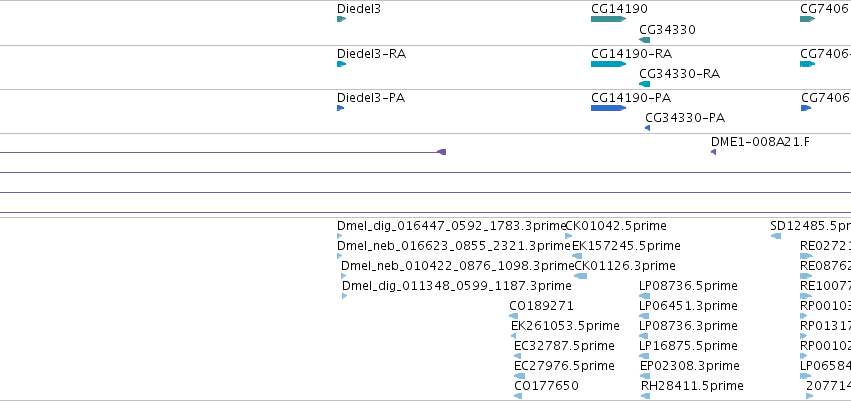The height and width of the screenshot is (401, 851).
Task: Click the LP08736.5prime EST label
Action: point(688,285)
